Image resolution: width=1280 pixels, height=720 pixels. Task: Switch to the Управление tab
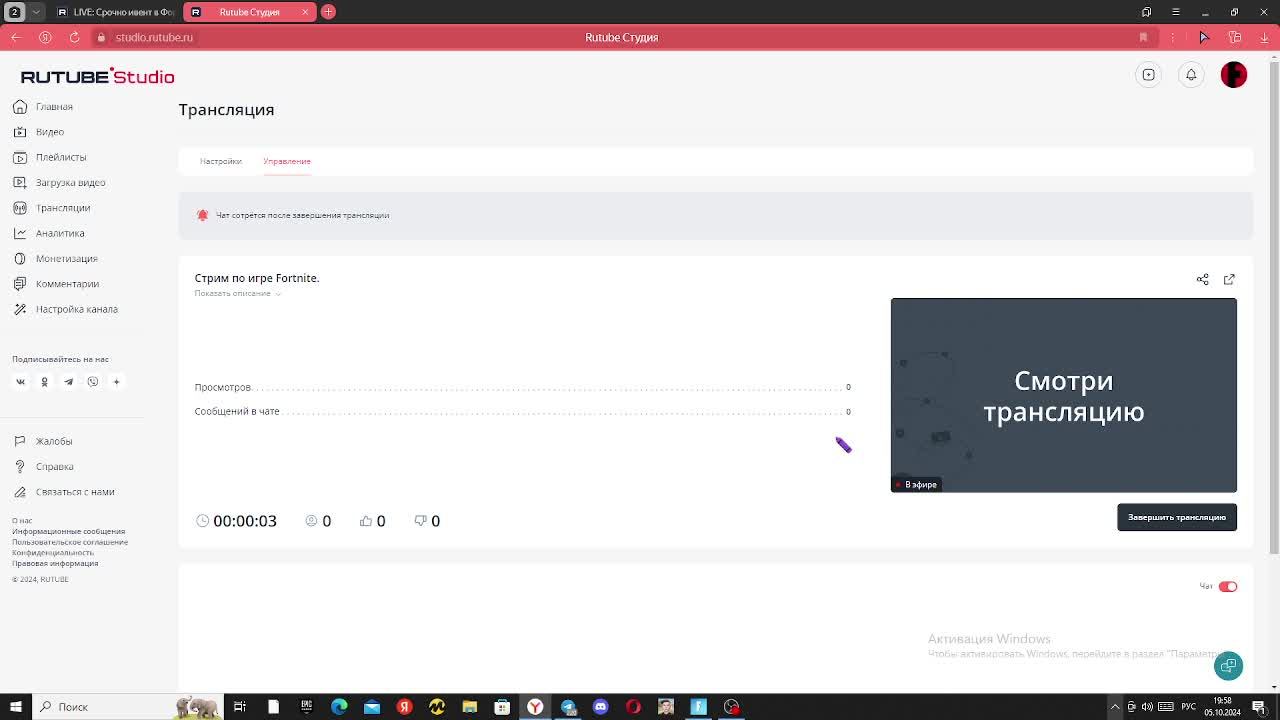287,161
